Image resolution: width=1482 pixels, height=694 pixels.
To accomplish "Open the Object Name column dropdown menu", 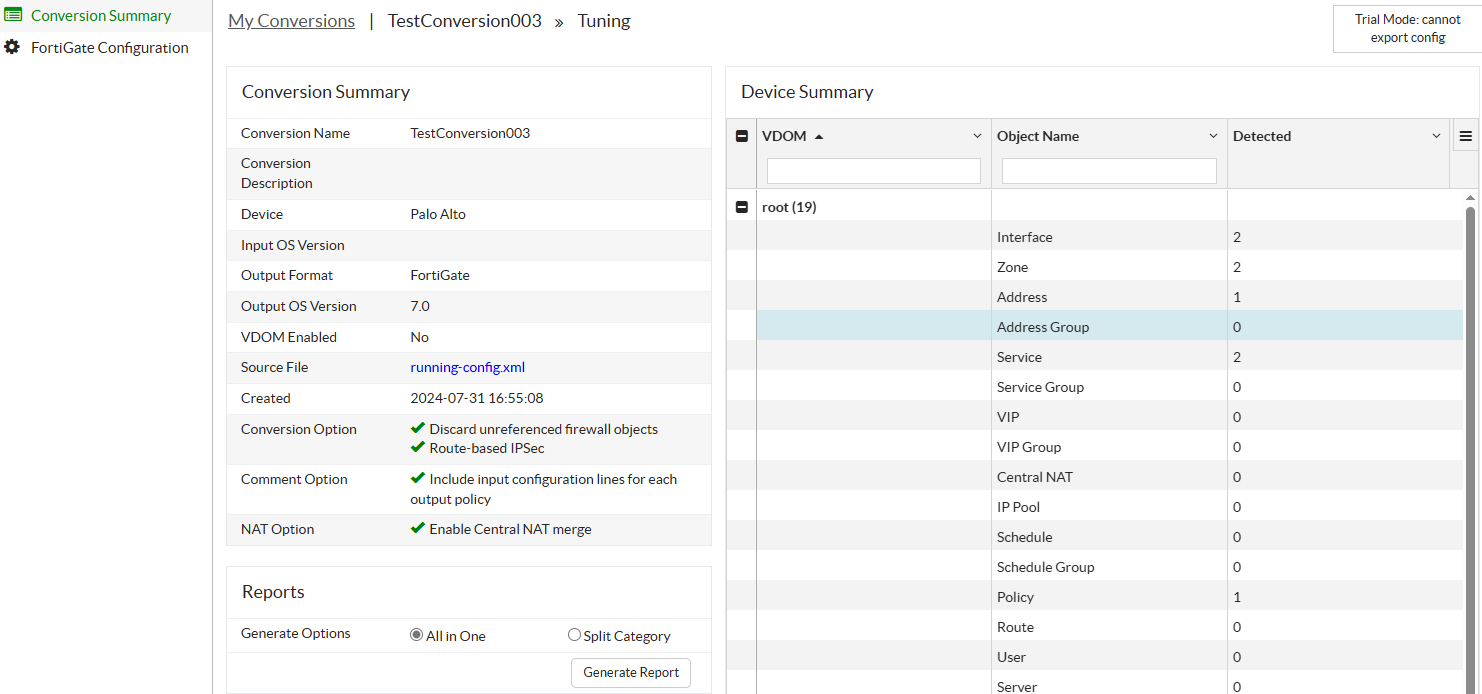I will click(x=1213, y=136).
